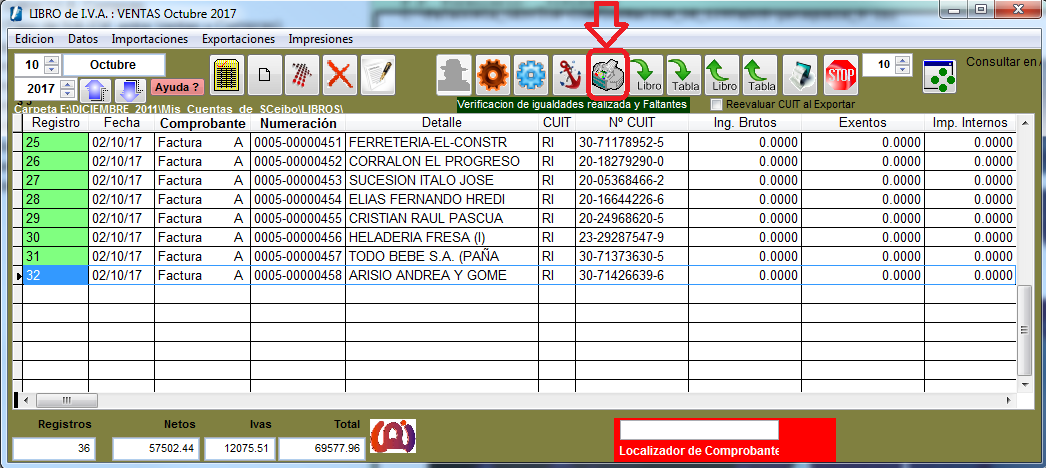
Task: Enable Reevaluar CUIT al Exportar checkbox
Action: [716, 104]
